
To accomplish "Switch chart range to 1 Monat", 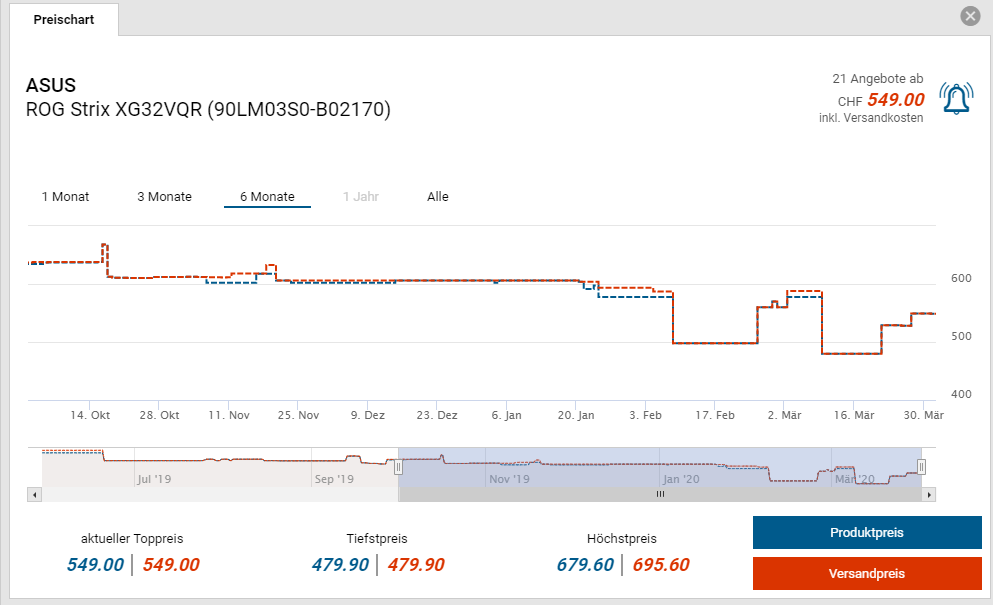I will tap(65, 197).
